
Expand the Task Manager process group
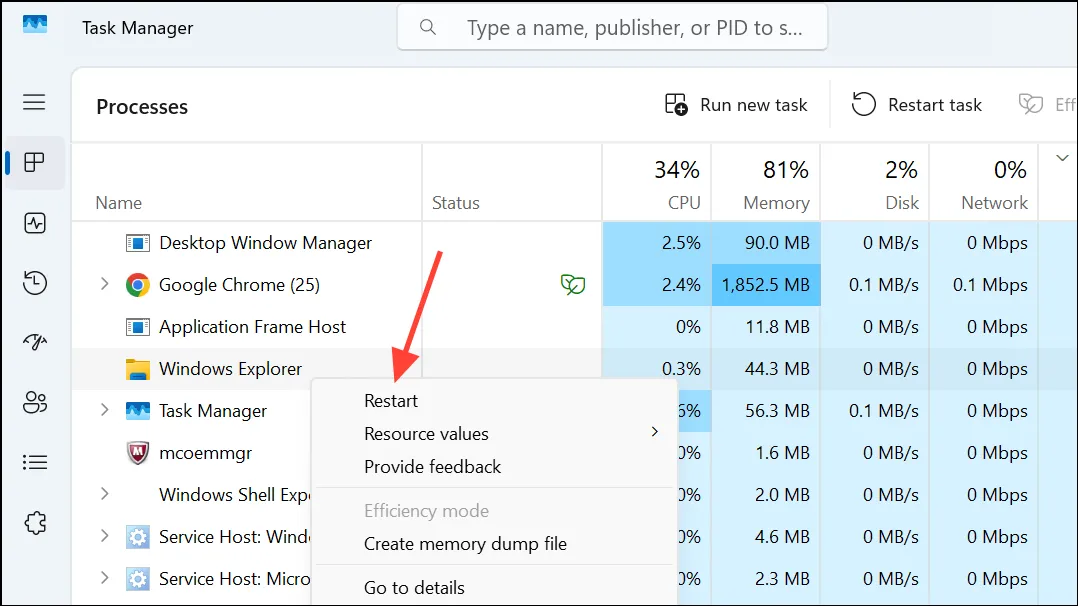pyautogui.click(x=104, y=410)
